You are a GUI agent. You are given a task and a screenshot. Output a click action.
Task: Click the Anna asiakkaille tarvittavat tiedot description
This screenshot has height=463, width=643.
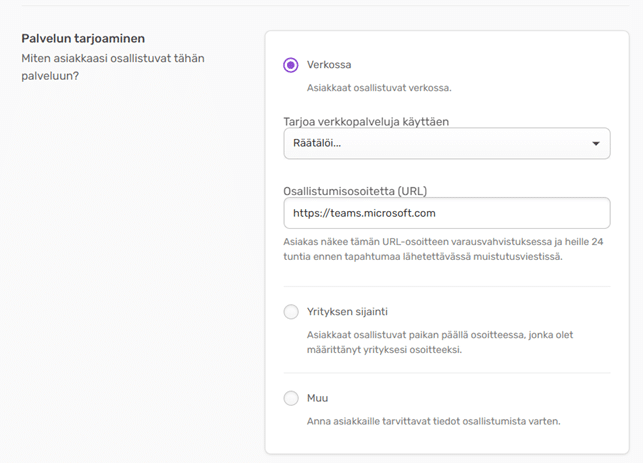point(433,421)
